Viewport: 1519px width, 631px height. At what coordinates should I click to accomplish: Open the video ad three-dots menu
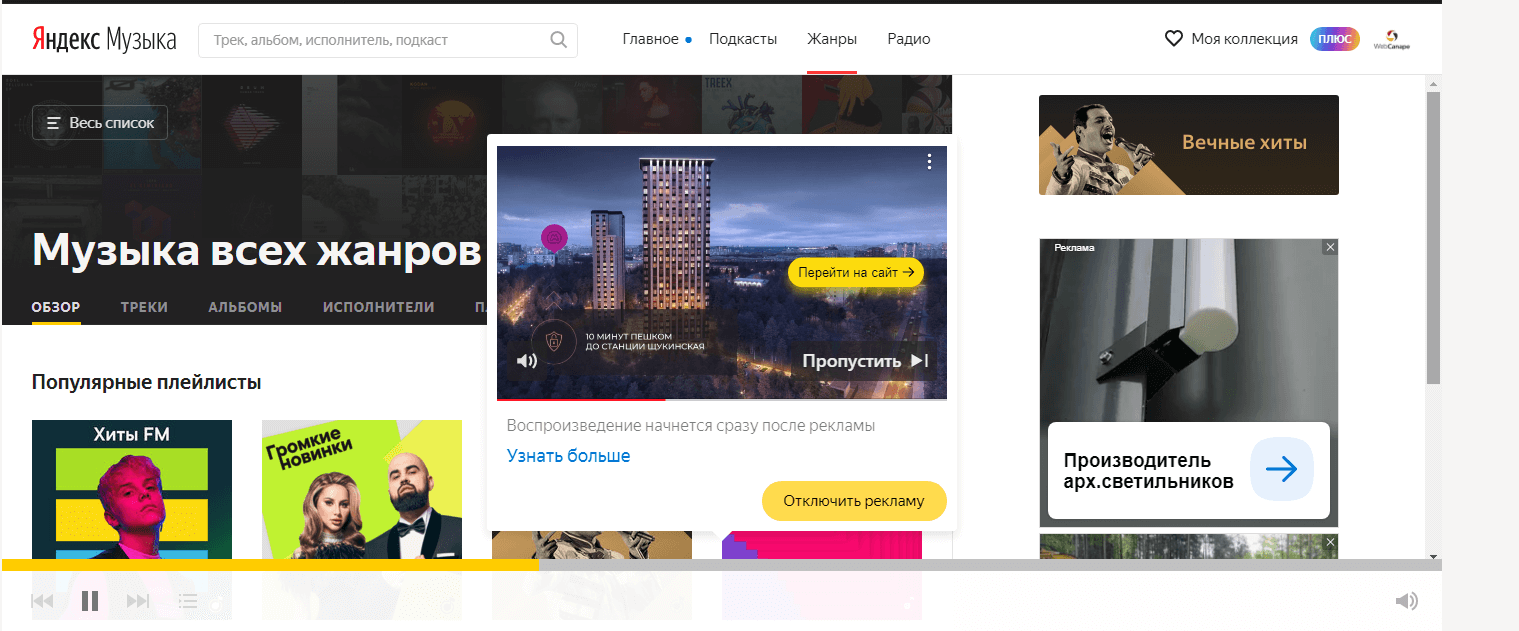point(929,161)
